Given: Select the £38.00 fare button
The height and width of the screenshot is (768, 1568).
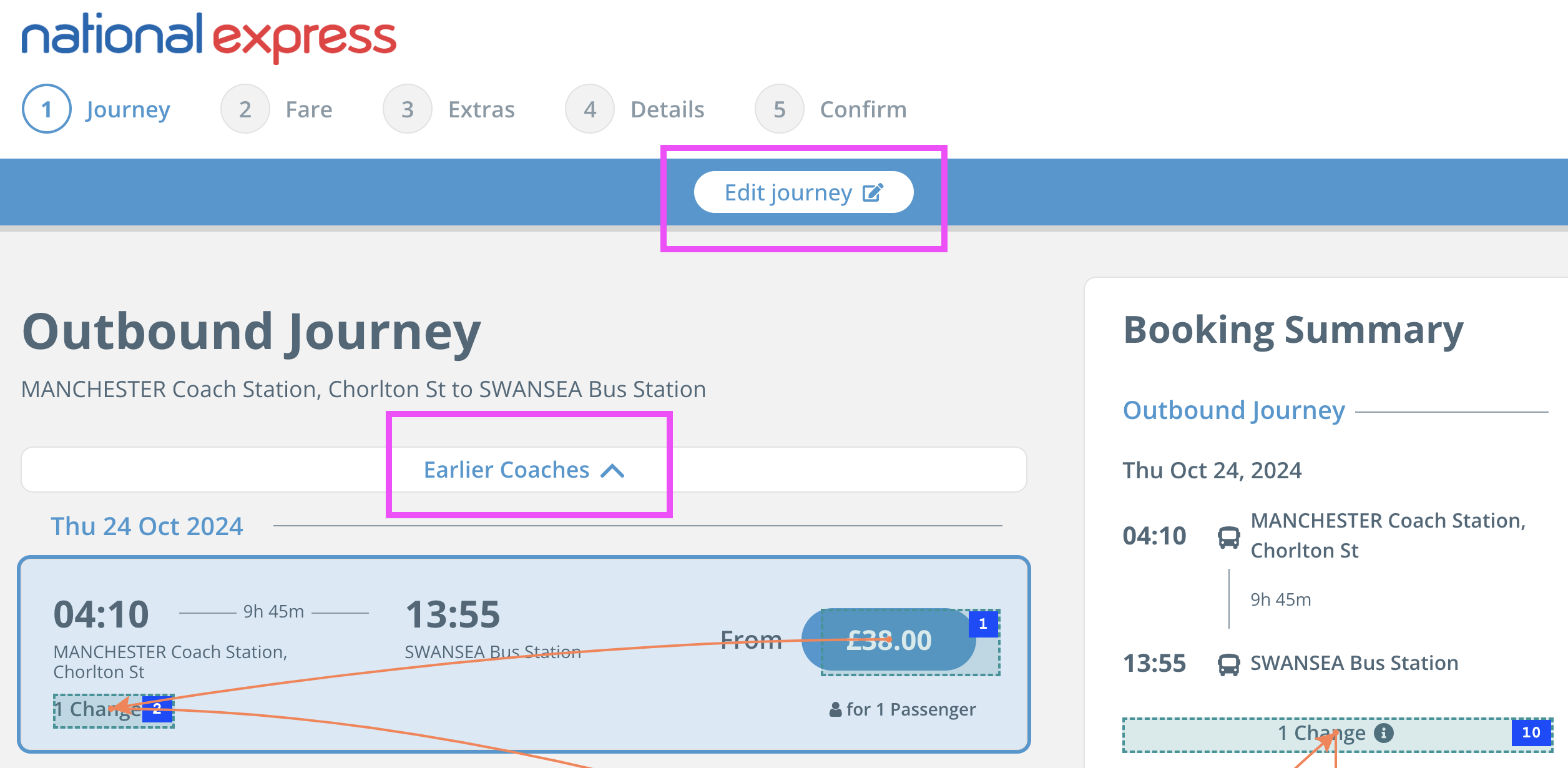Looking at the screenshot, I should pyautogui.click(x=888, y=640).
